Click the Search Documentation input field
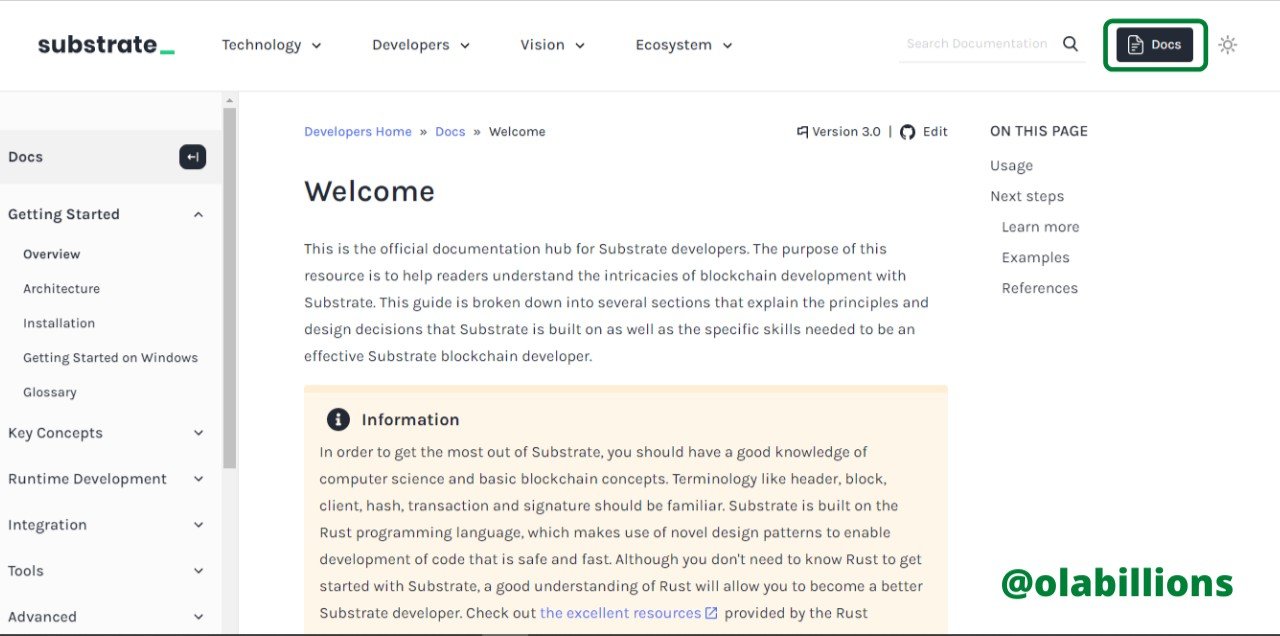The width and height of the screenshot is (1280, 636). [x=978, y=44]
